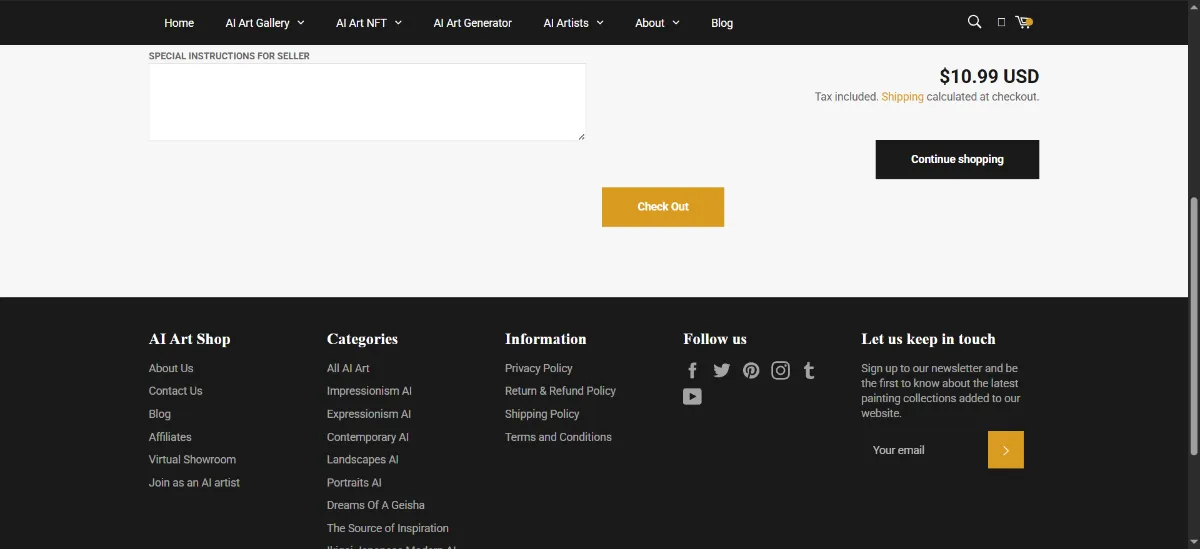The width and height of the screenshot is (1200, 549).
Task: Open Terms and Conditions link
Action: [558, 437]
